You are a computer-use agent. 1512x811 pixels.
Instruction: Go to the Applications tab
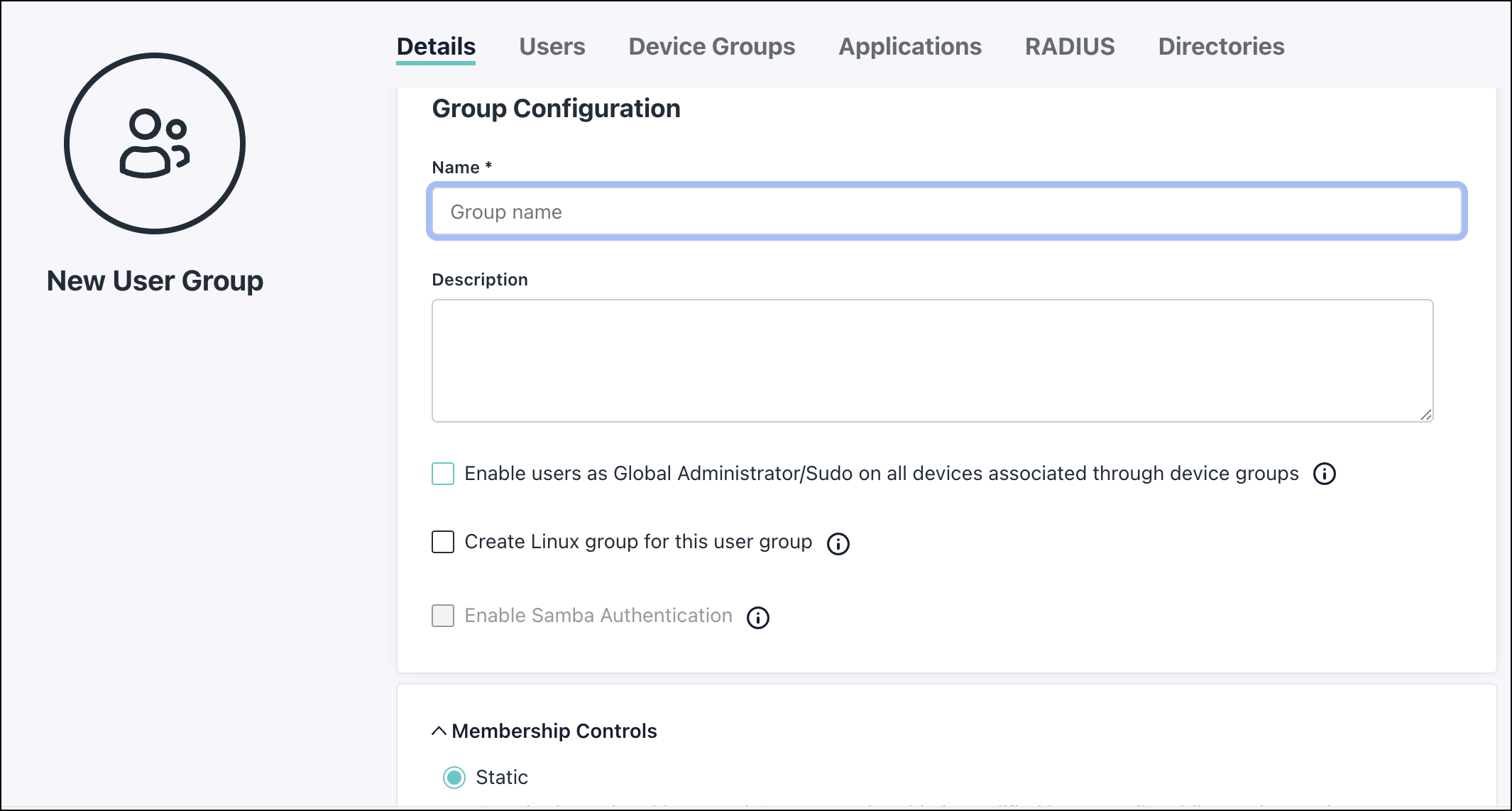[x=909, y=47]
